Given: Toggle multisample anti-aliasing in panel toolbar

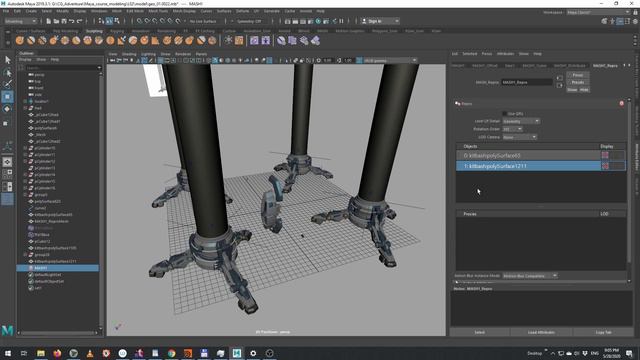Looking at the screenshot, I should tap(269, 60).
